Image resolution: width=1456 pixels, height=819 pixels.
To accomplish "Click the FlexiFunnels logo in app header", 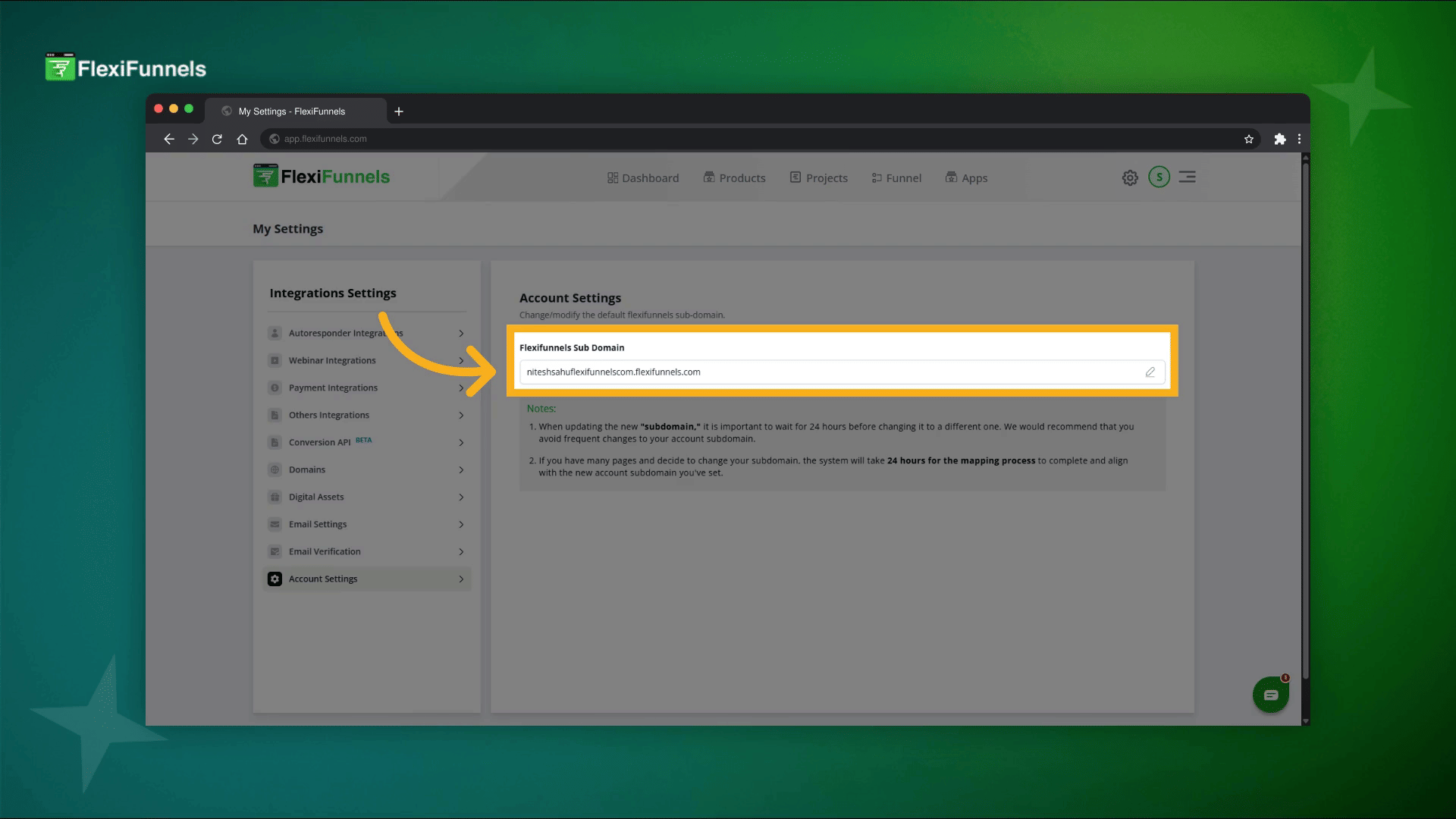I will coord(322,177).
